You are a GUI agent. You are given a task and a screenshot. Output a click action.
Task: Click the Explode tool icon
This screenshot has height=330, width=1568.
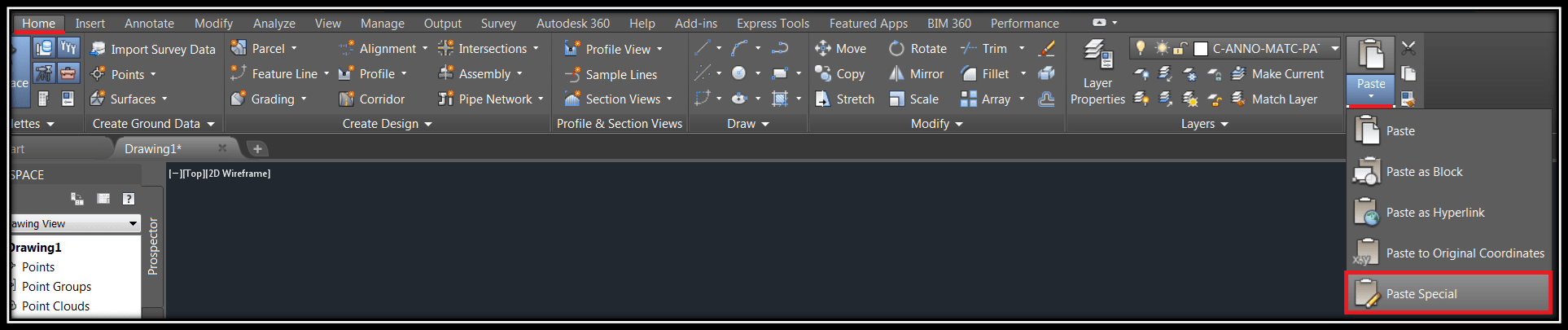pyautogui.click(x=1047, y=73)
